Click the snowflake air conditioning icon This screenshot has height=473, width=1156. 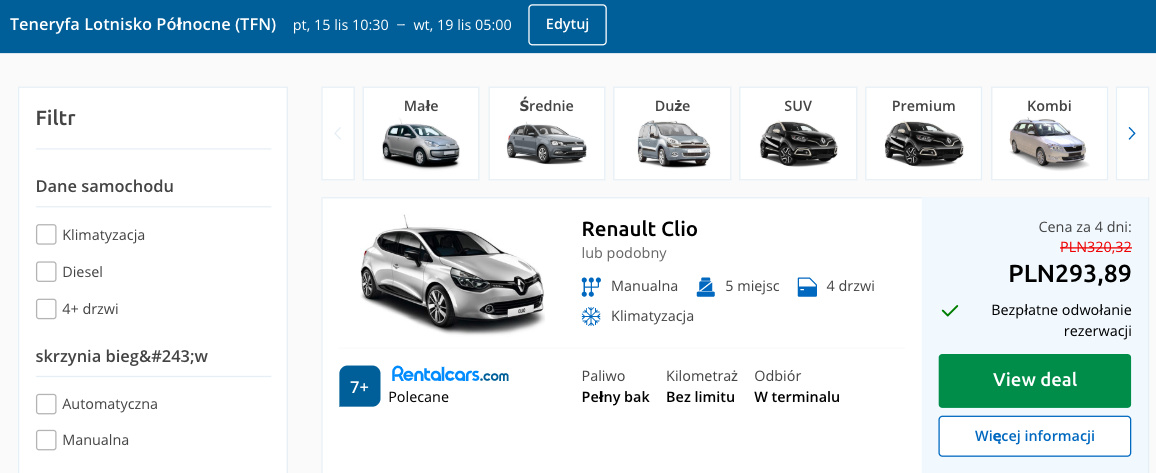point(591,317)
